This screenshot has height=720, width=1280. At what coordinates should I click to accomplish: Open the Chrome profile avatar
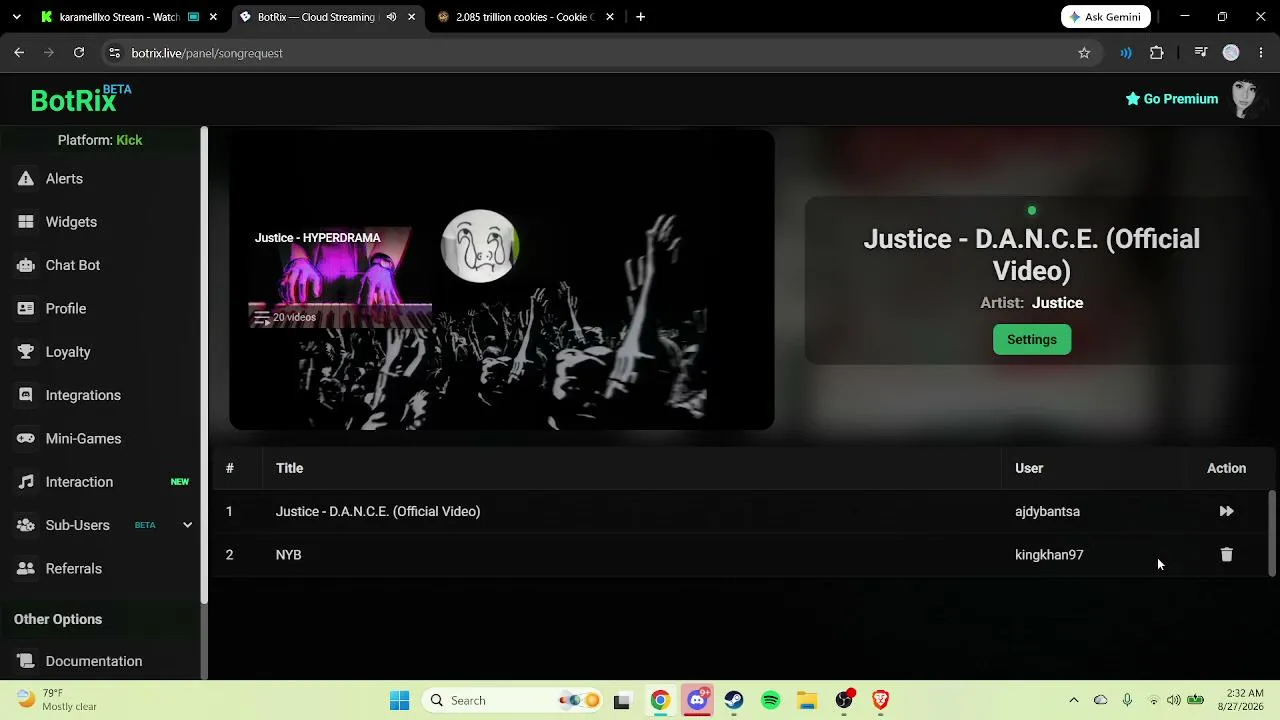pyautogui.click(x=1231, y=53)
